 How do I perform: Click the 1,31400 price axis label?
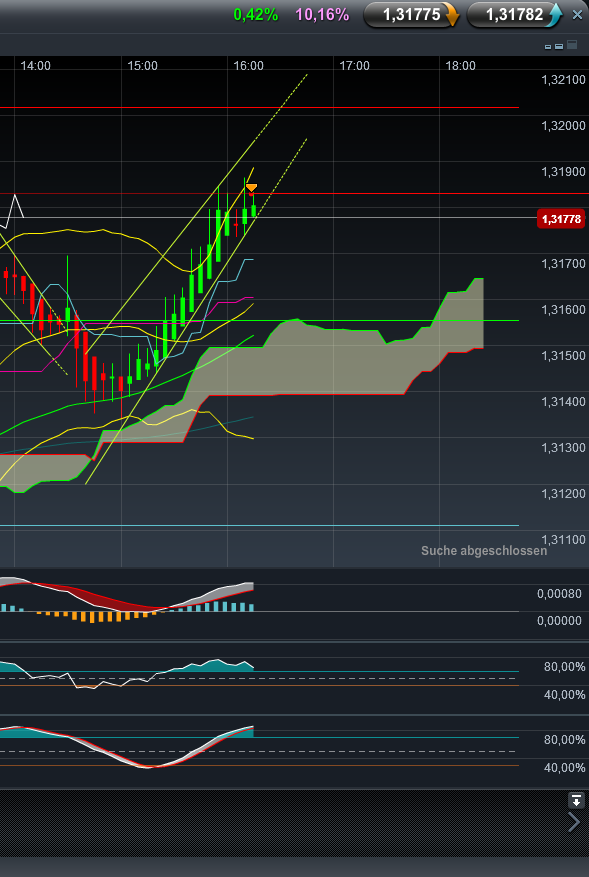[563, 402]
